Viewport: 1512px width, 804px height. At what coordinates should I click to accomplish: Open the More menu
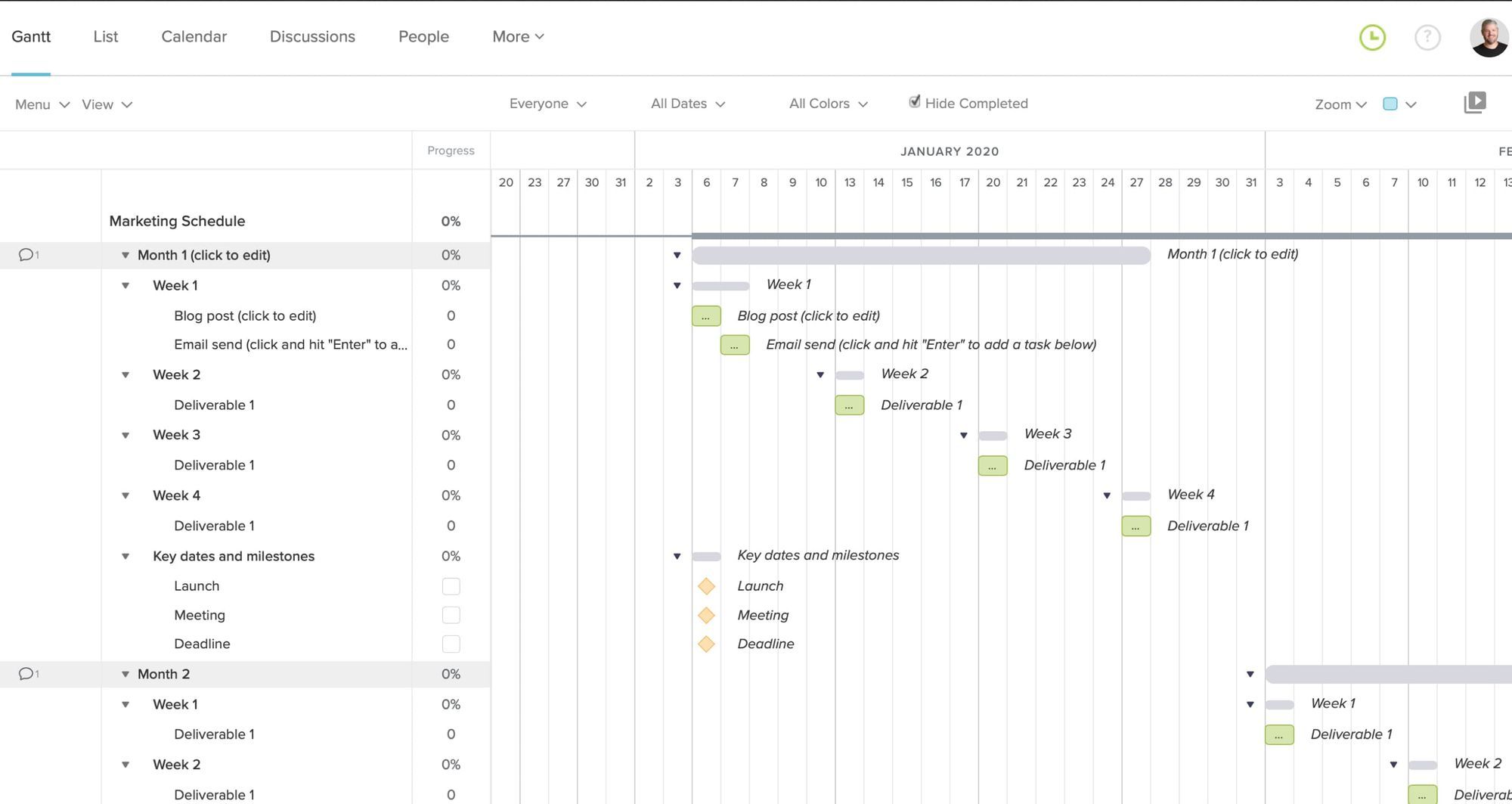click(x=517, y=36)
